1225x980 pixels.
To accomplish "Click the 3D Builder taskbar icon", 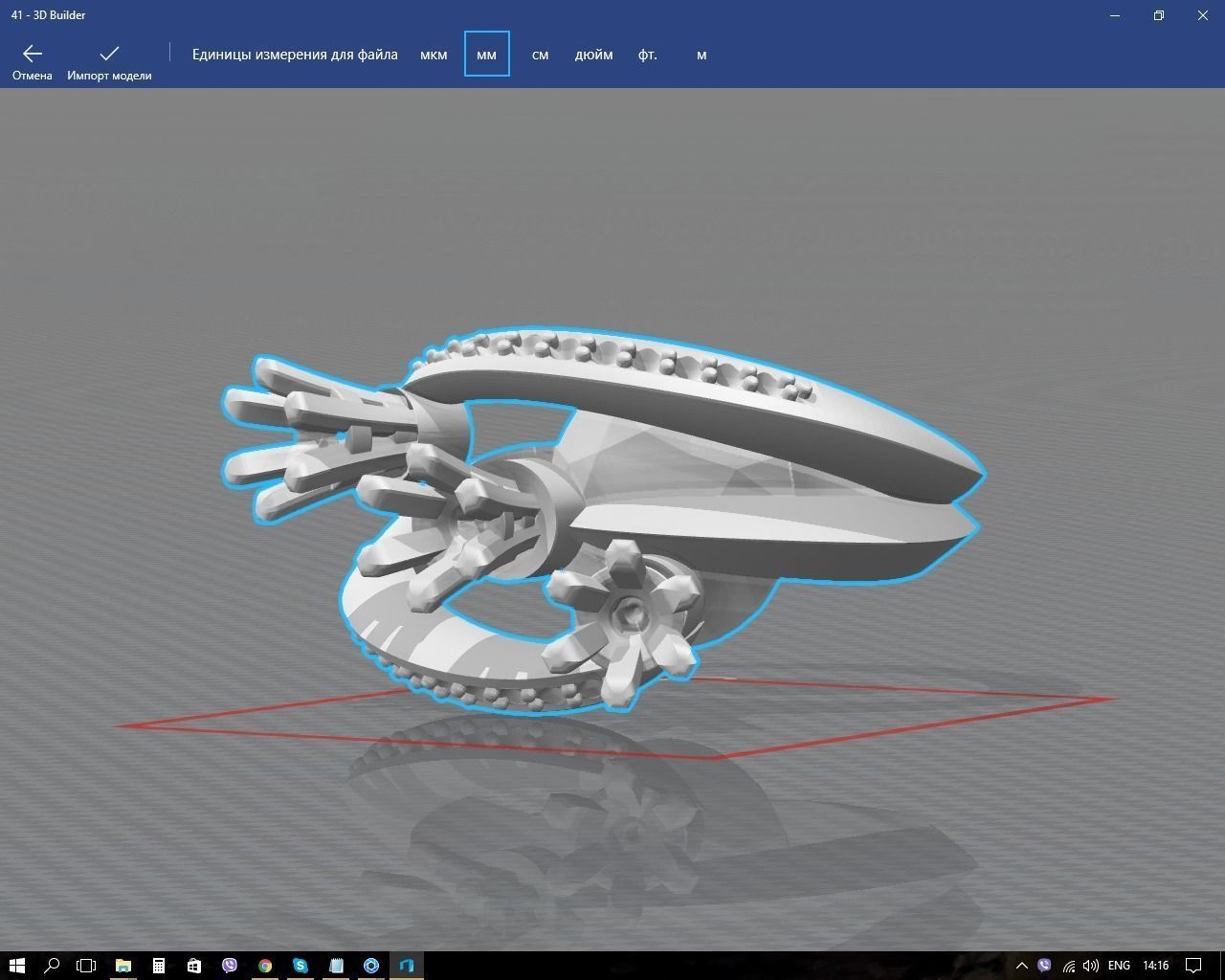I will pos(407,965).
